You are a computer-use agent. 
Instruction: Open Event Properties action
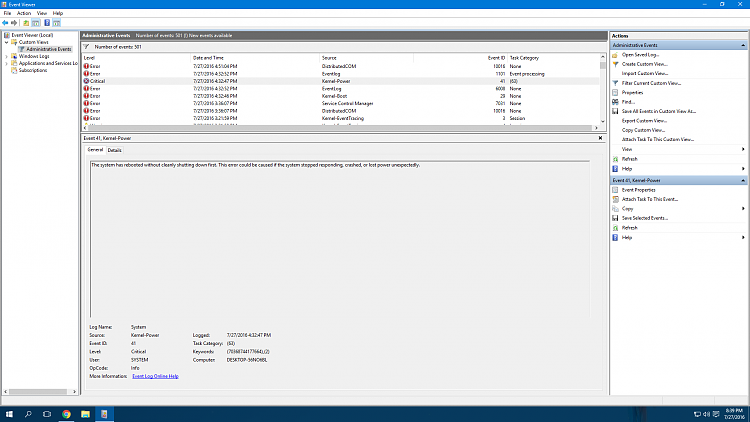pos(638,190)
